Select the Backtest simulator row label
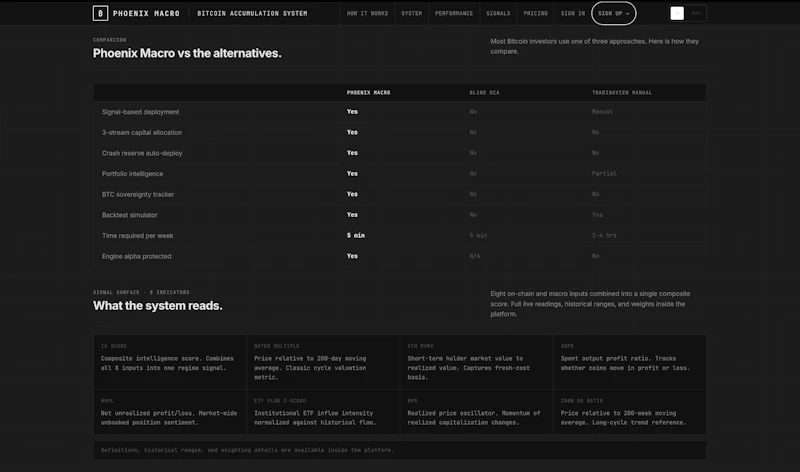800x472 pixels. coord(130,215)
